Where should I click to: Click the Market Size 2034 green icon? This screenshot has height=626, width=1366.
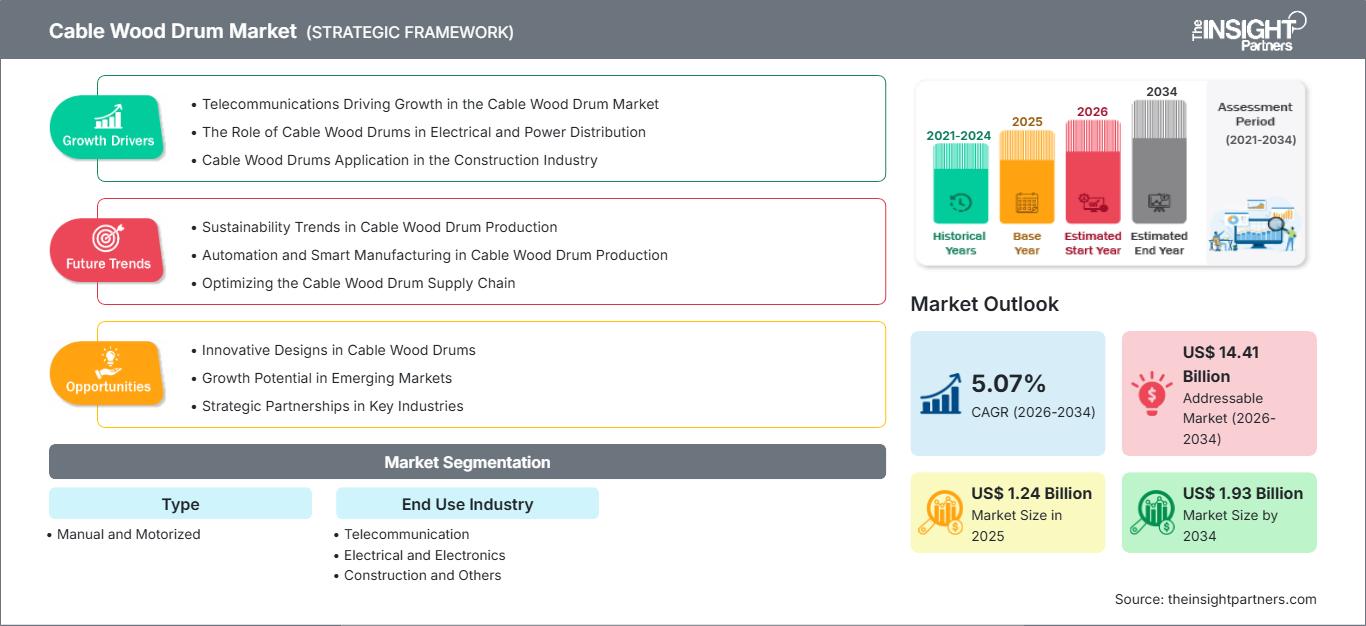coord(1152,512)
